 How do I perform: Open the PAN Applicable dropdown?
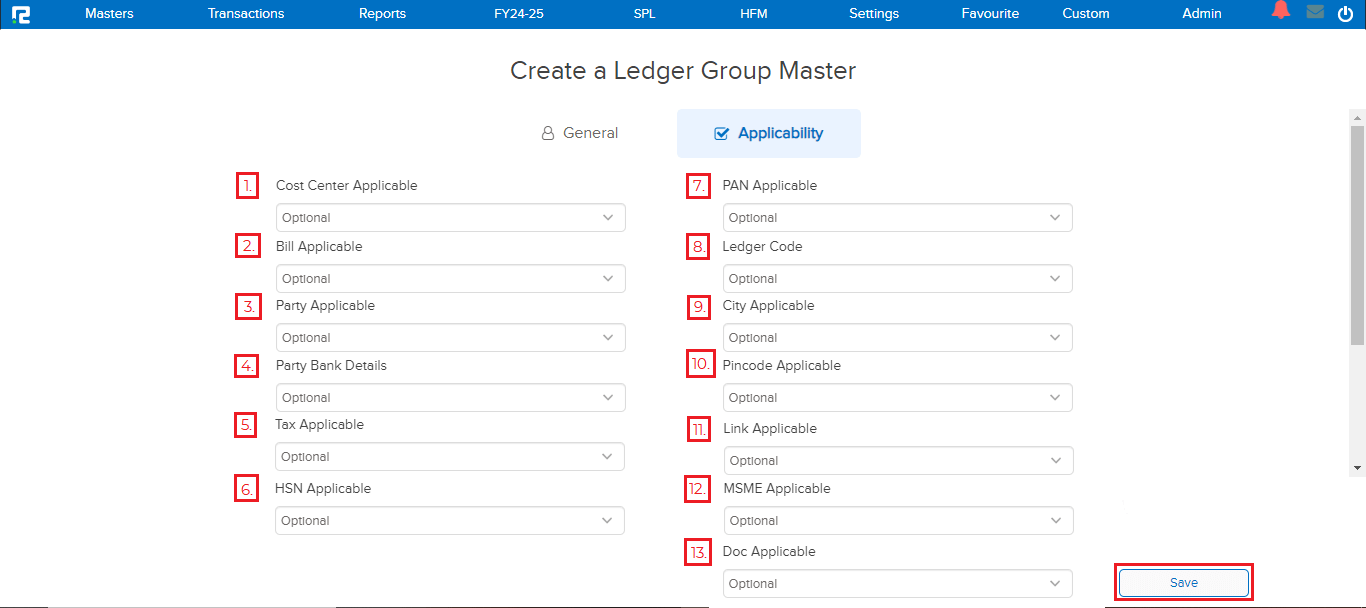click(x=897, y=218)
